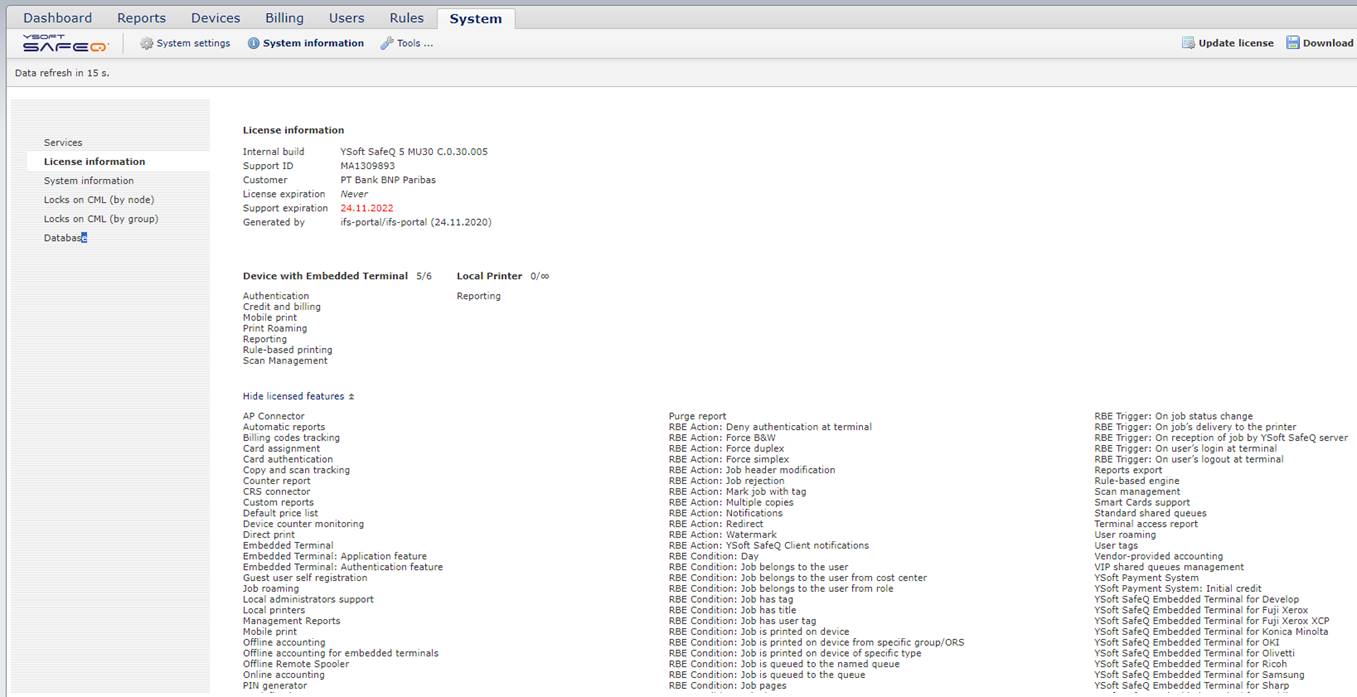Collapse list with Hide licensed features
Viewport: 1357px width, 697px height.
(x=298, y=397)
